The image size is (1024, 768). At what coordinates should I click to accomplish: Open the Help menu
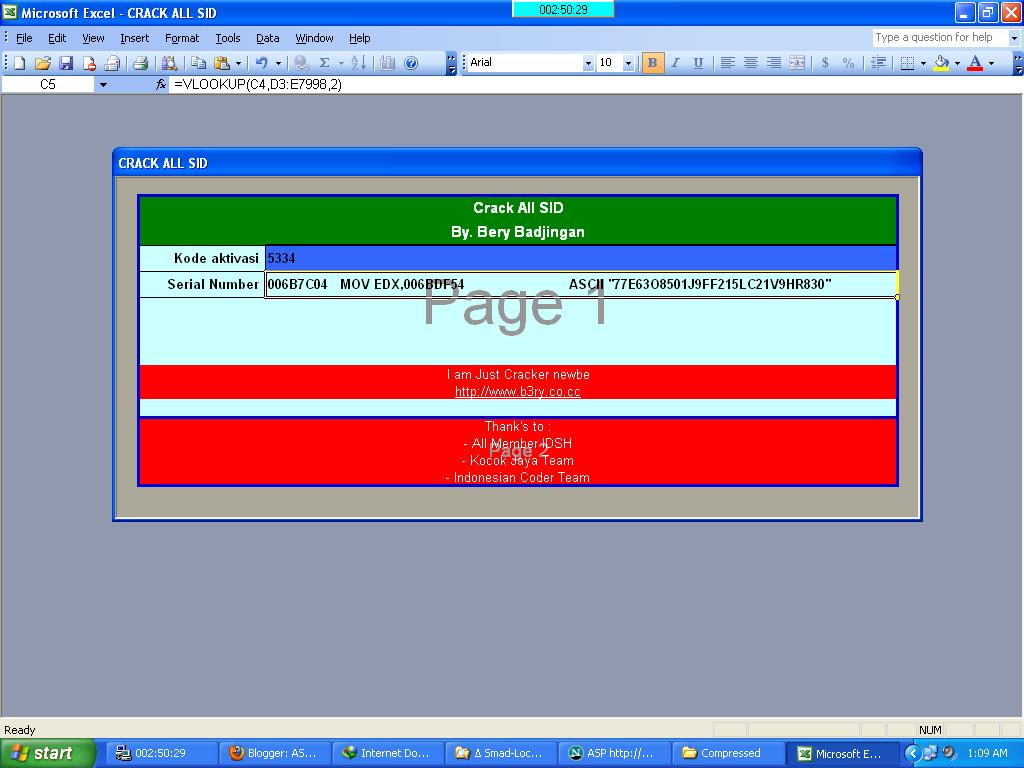point(359,38)
